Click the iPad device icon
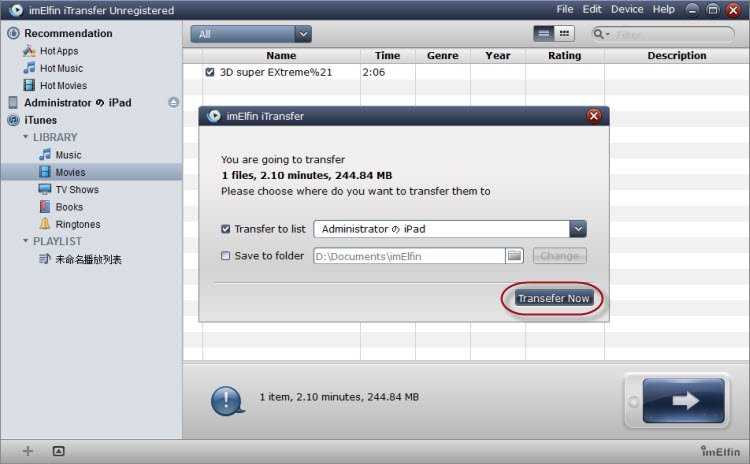This screenshot has width=750, height=464. 13,102
